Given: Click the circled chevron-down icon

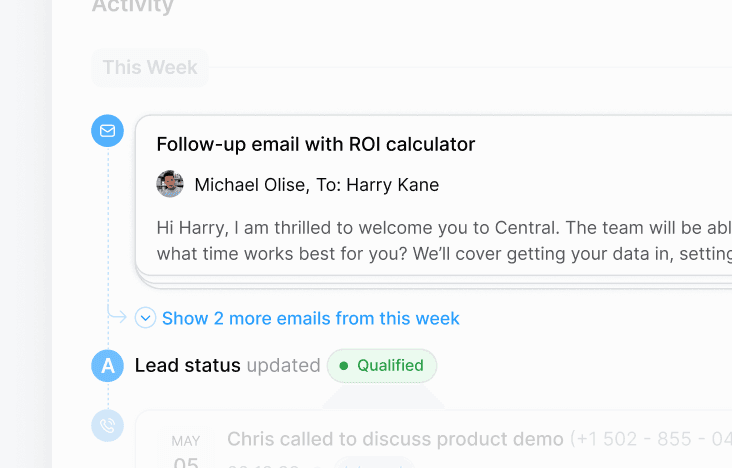Looking at the screenshot, I should (x=146, y=318).
